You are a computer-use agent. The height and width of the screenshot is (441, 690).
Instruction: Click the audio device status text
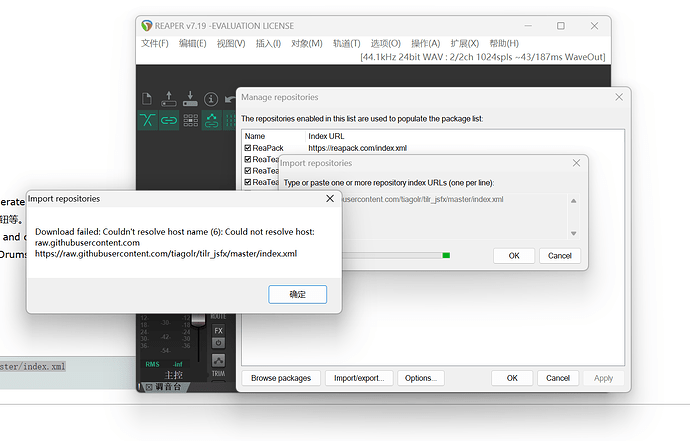click(483, 57)
